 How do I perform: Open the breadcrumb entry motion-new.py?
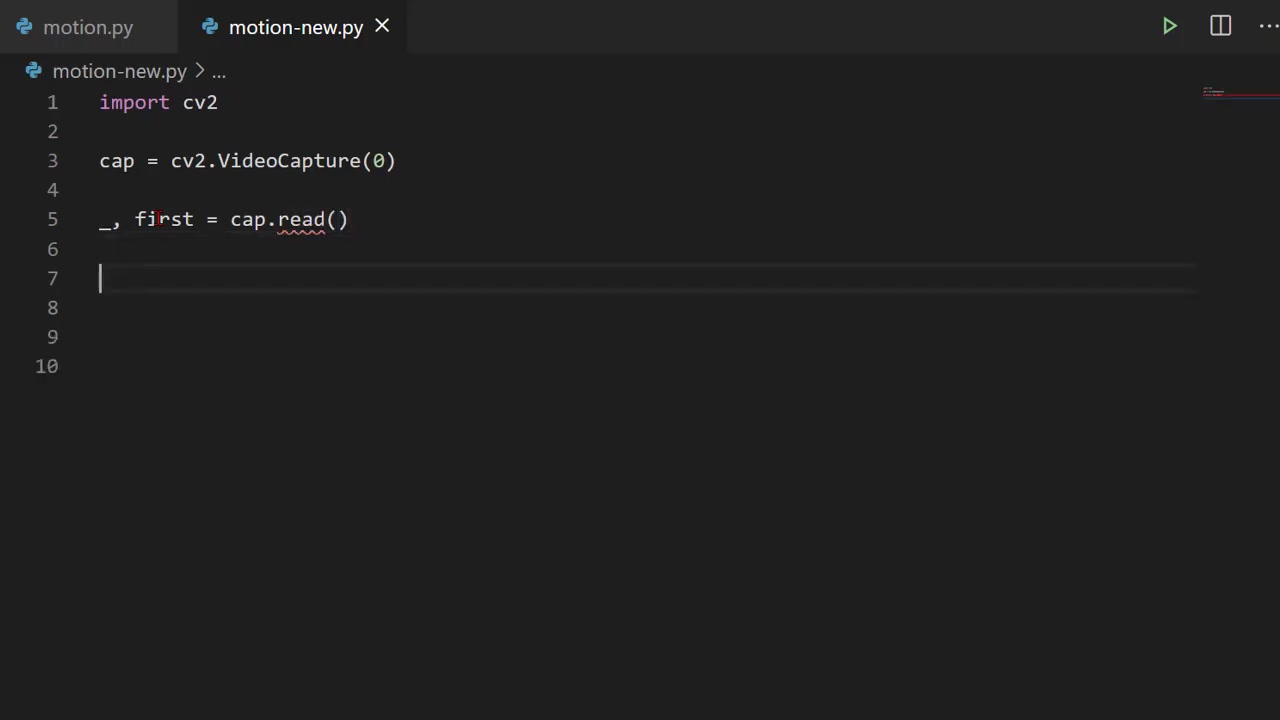119,71
